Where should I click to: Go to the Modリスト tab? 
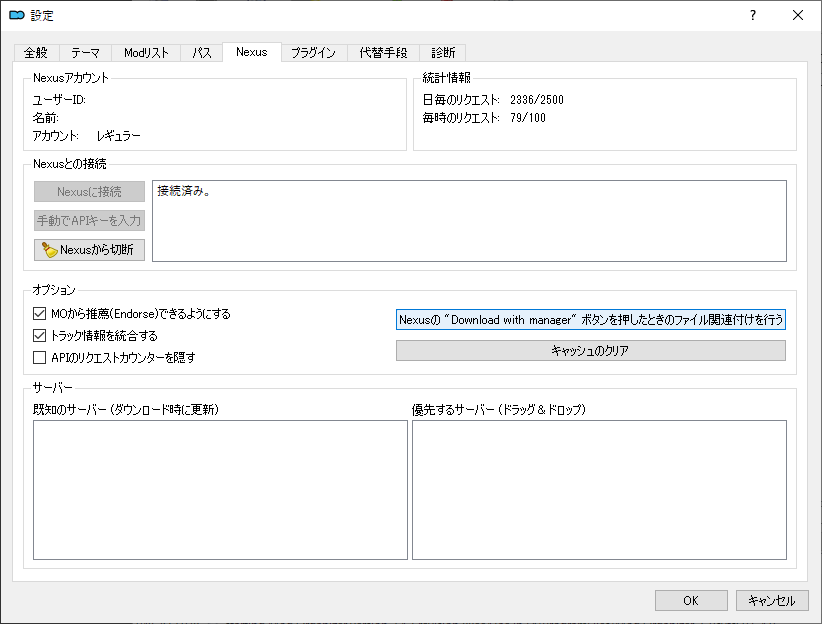[x=146, y=53]
